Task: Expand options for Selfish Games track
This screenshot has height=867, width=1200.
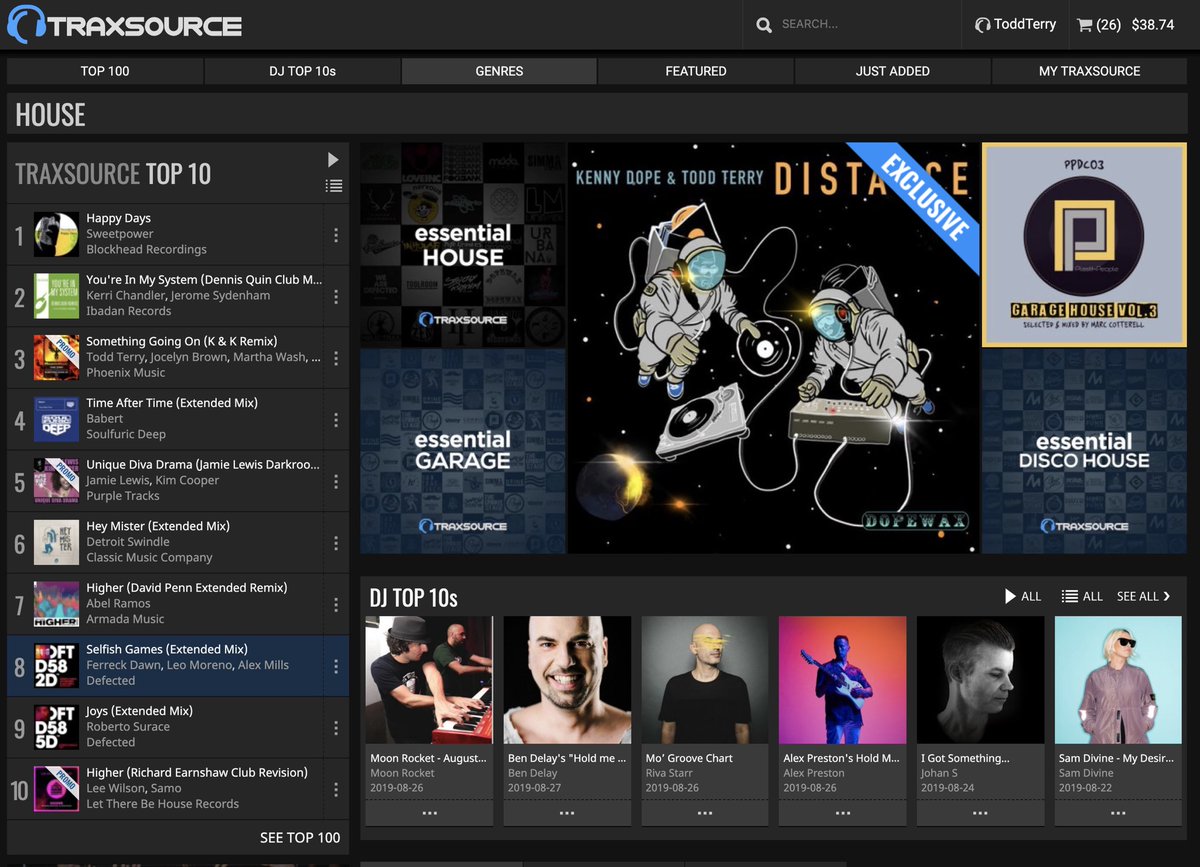Action: 337,664
